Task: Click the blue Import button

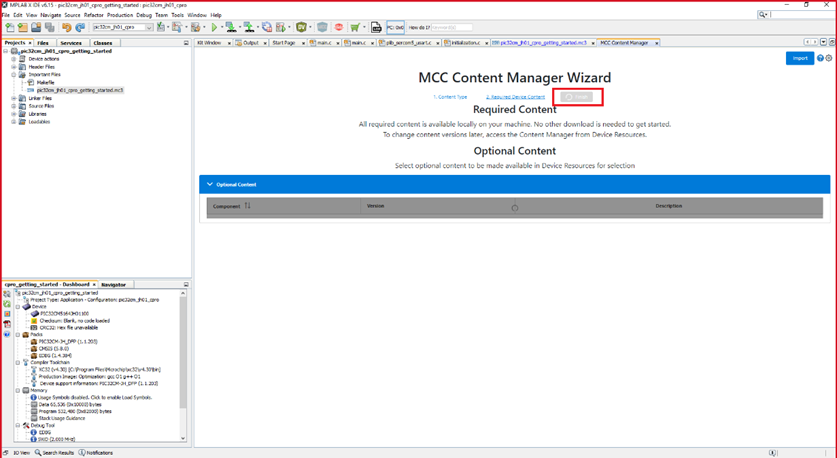Action: pyautogui.click(x=799, y=58)
